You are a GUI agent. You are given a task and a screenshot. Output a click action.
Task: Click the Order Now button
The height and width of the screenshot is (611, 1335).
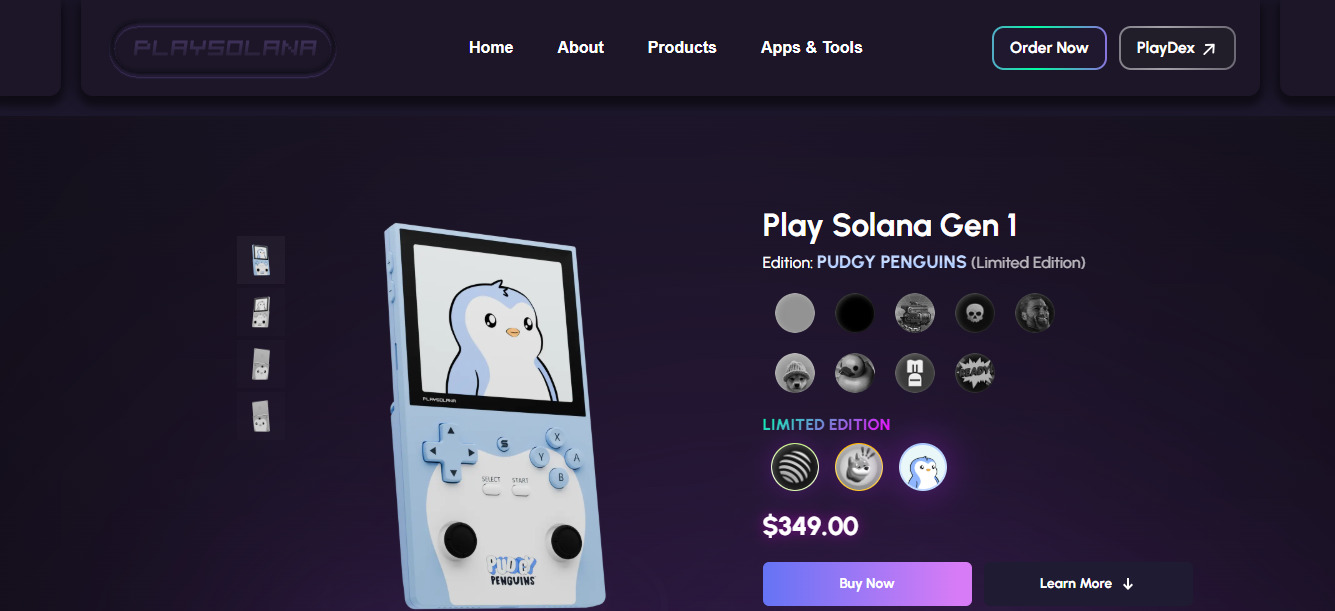[1049, 48]
